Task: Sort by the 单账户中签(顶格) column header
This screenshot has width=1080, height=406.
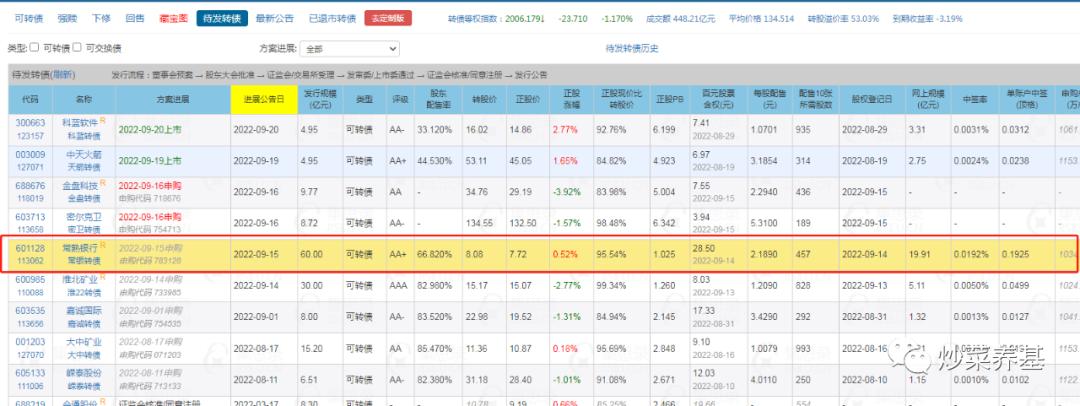Action: click(1025, 100)
